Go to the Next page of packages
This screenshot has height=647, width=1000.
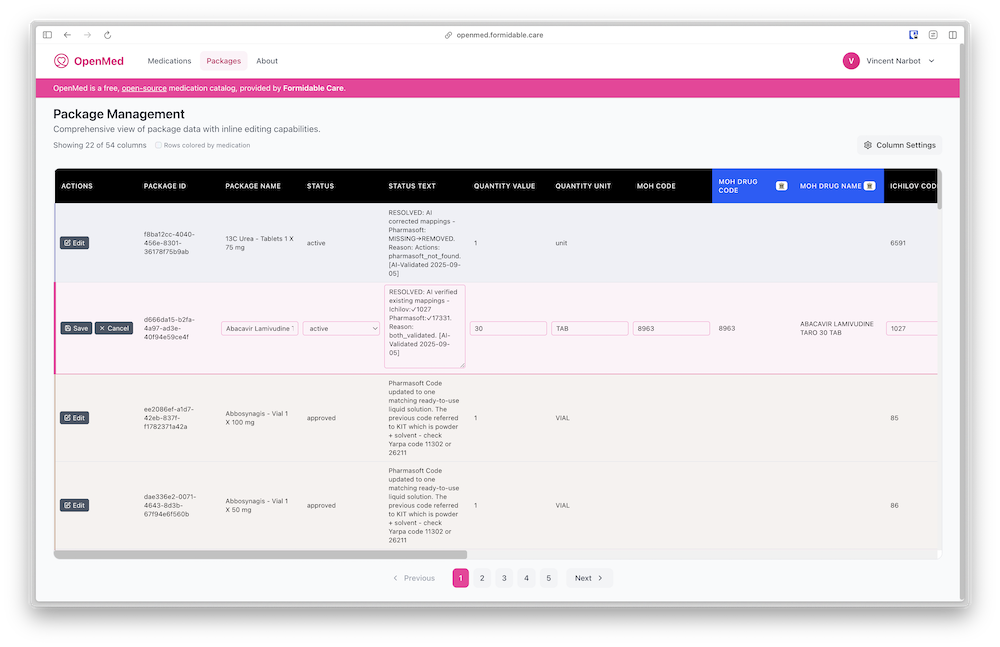[x=589, y=578]
